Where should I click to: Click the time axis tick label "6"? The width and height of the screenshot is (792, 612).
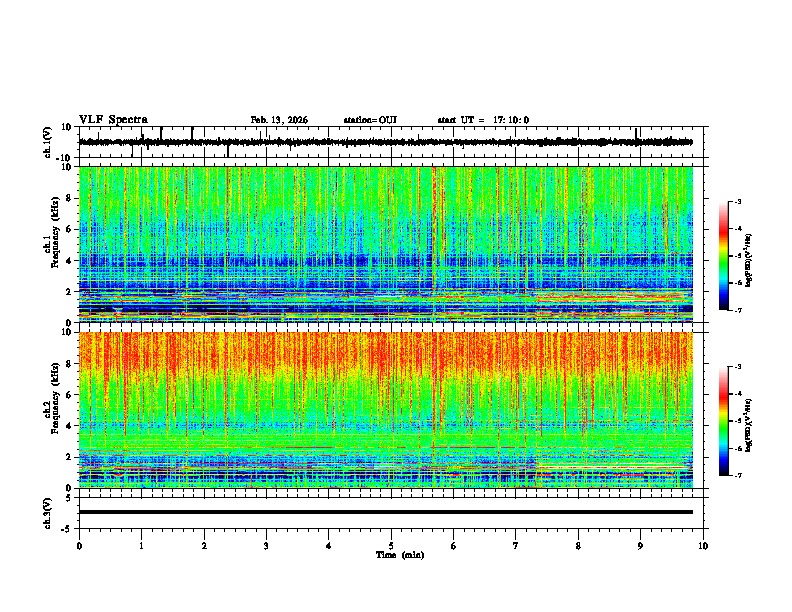pyautogui.click(x=454, y=546)
